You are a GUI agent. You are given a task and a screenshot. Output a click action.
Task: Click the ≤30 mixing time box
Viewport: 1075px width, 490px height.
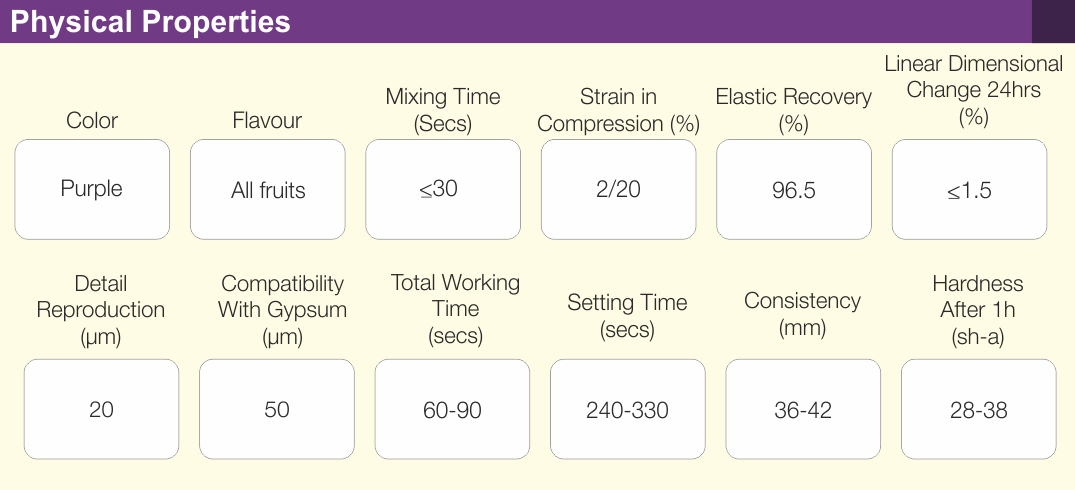click(443, 189)
